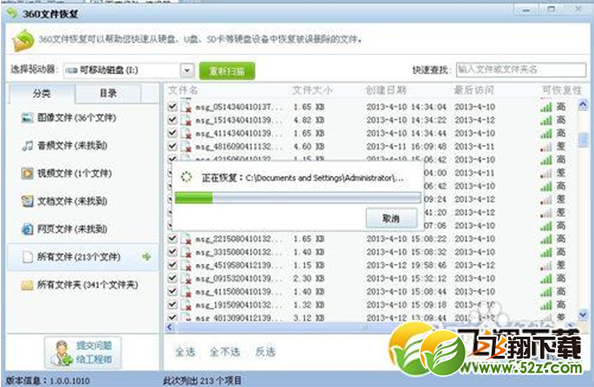594x387 pixels.
Task: Click the deleted file icon of msg_0514340410137
Action: (186, 107)
